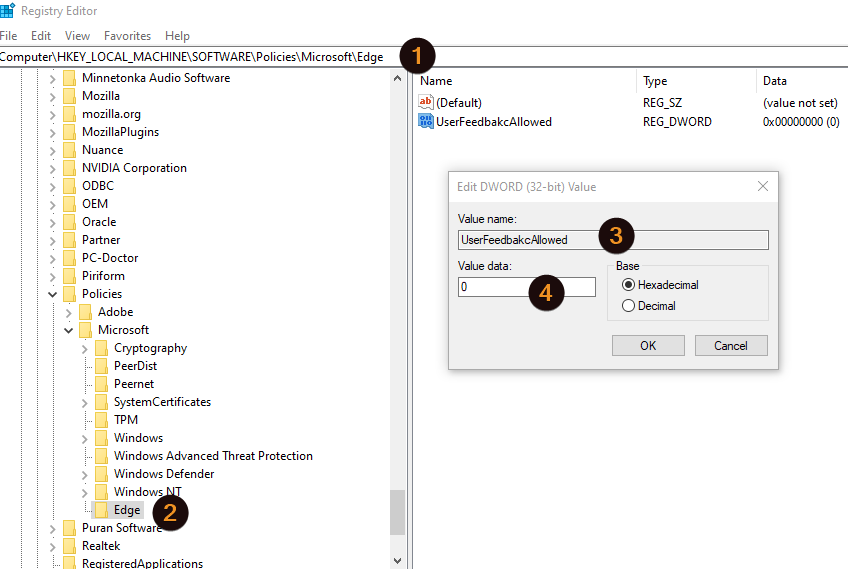Click the Policies folder icon
The image size is (848, 569).
[69, 294]
